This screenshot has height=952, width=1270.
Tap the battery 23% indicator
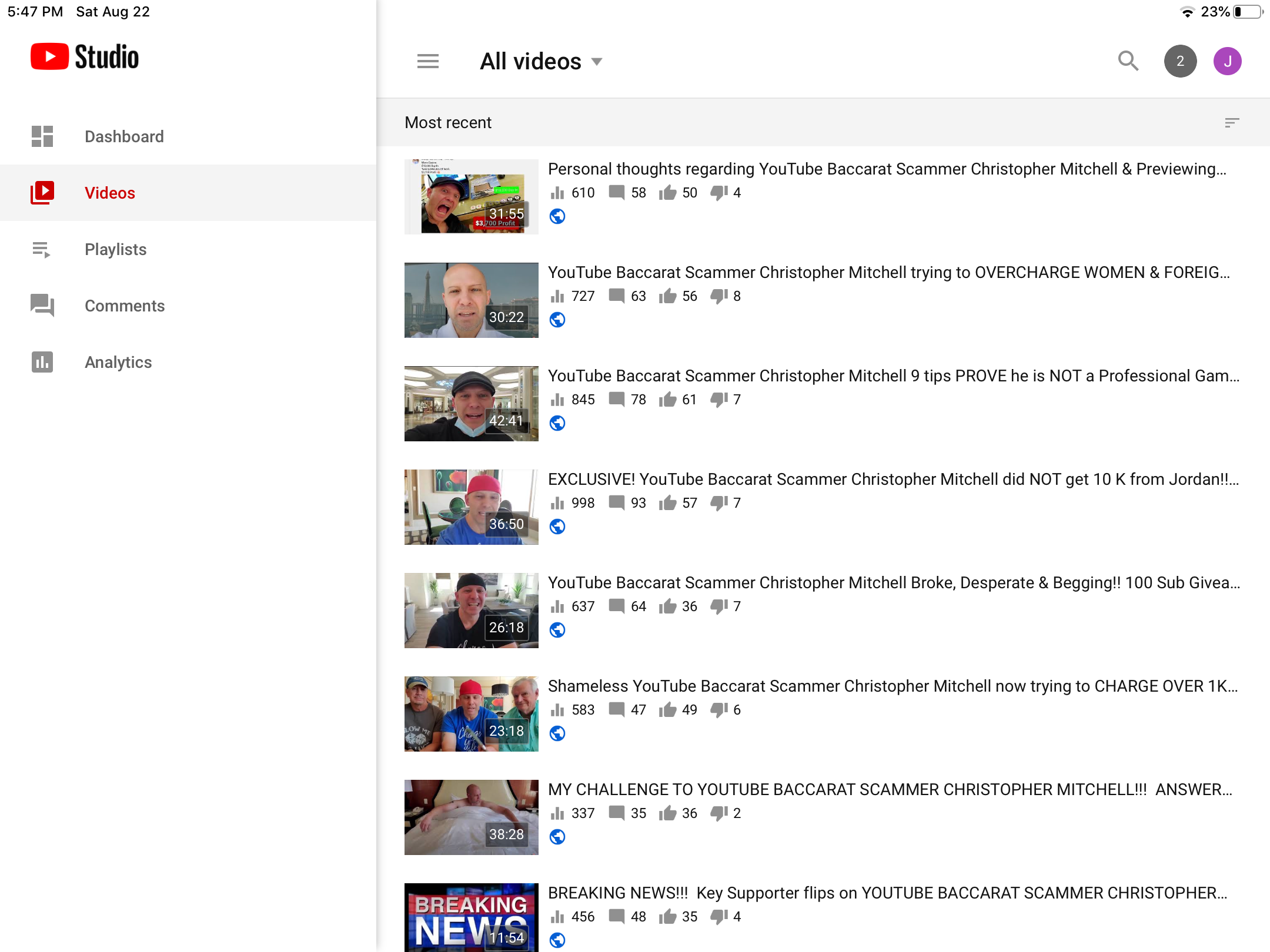[x=1231, y=12]
